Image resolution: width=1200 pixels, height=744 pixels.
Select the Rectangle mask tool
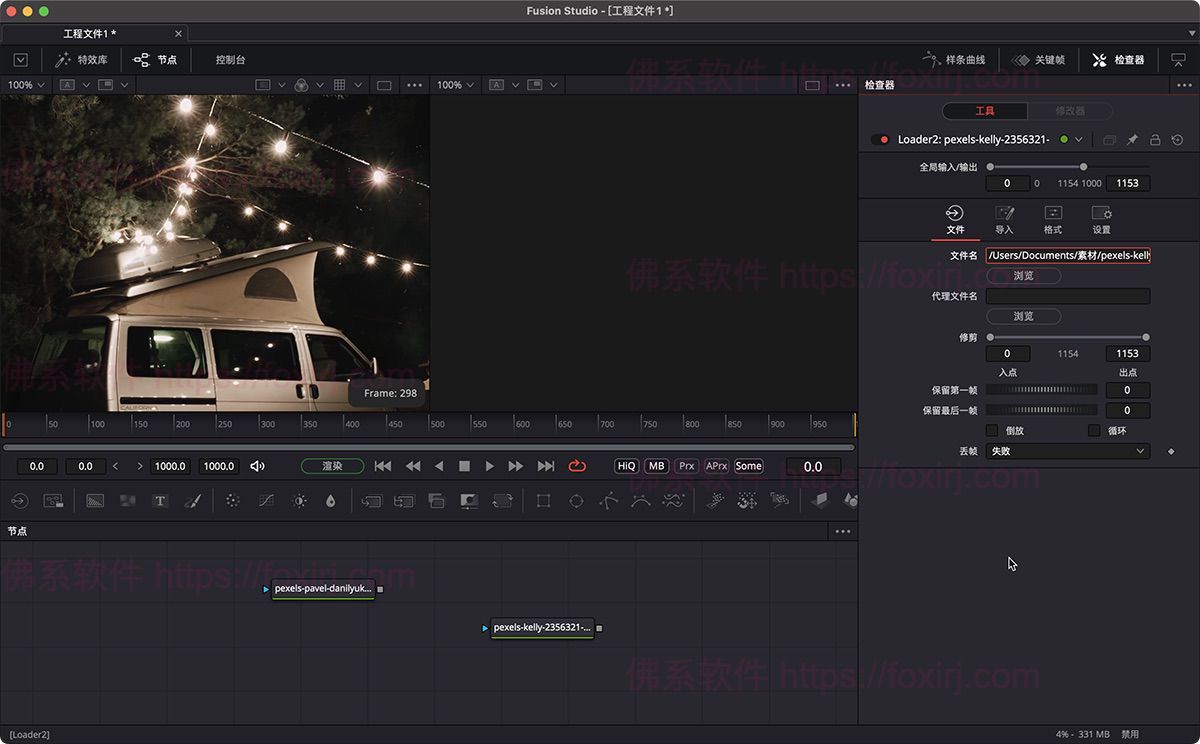(x=544, y=500)
